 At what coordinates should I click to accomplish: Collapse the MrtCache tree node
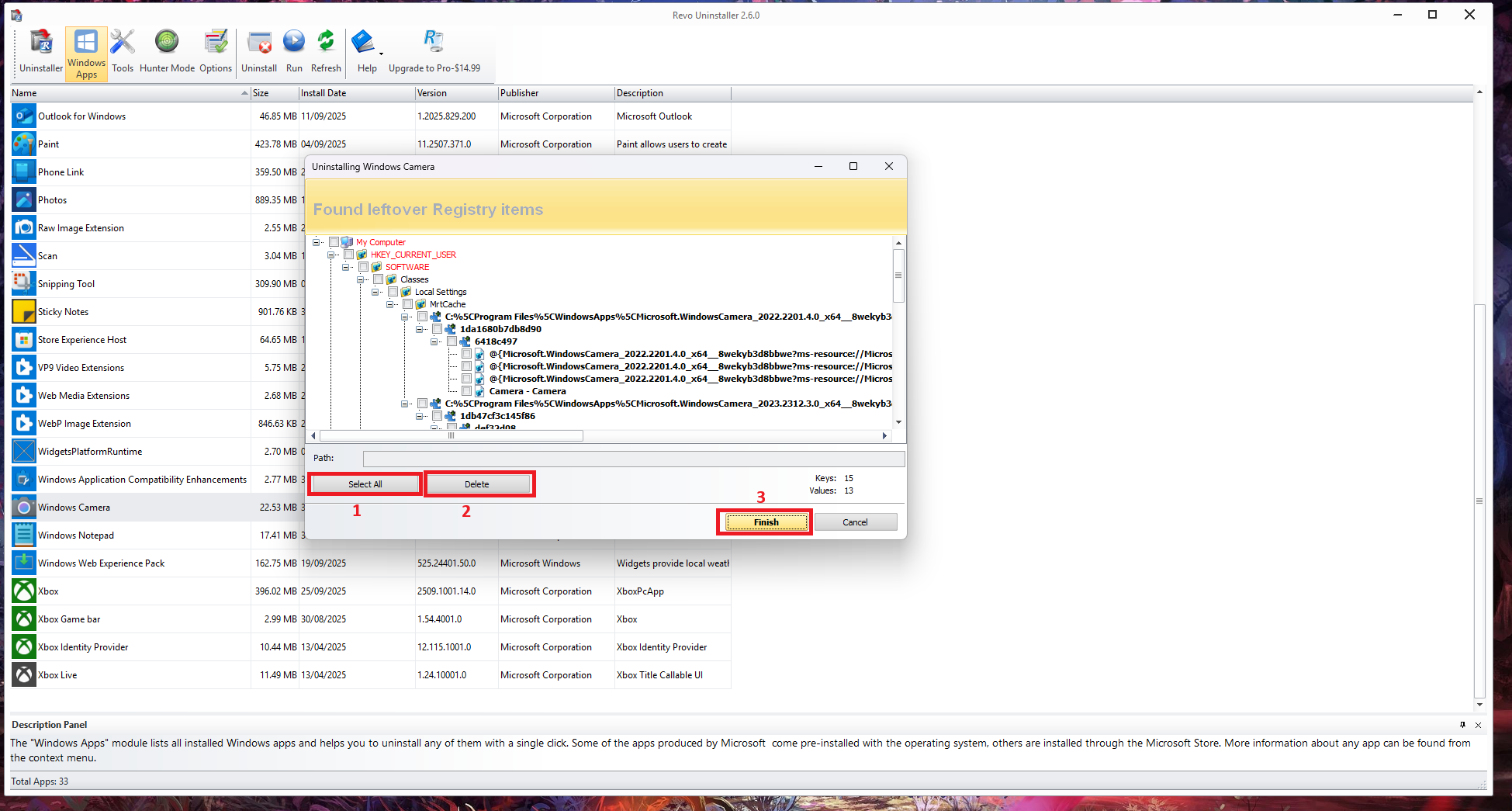[x=390, y=304]
